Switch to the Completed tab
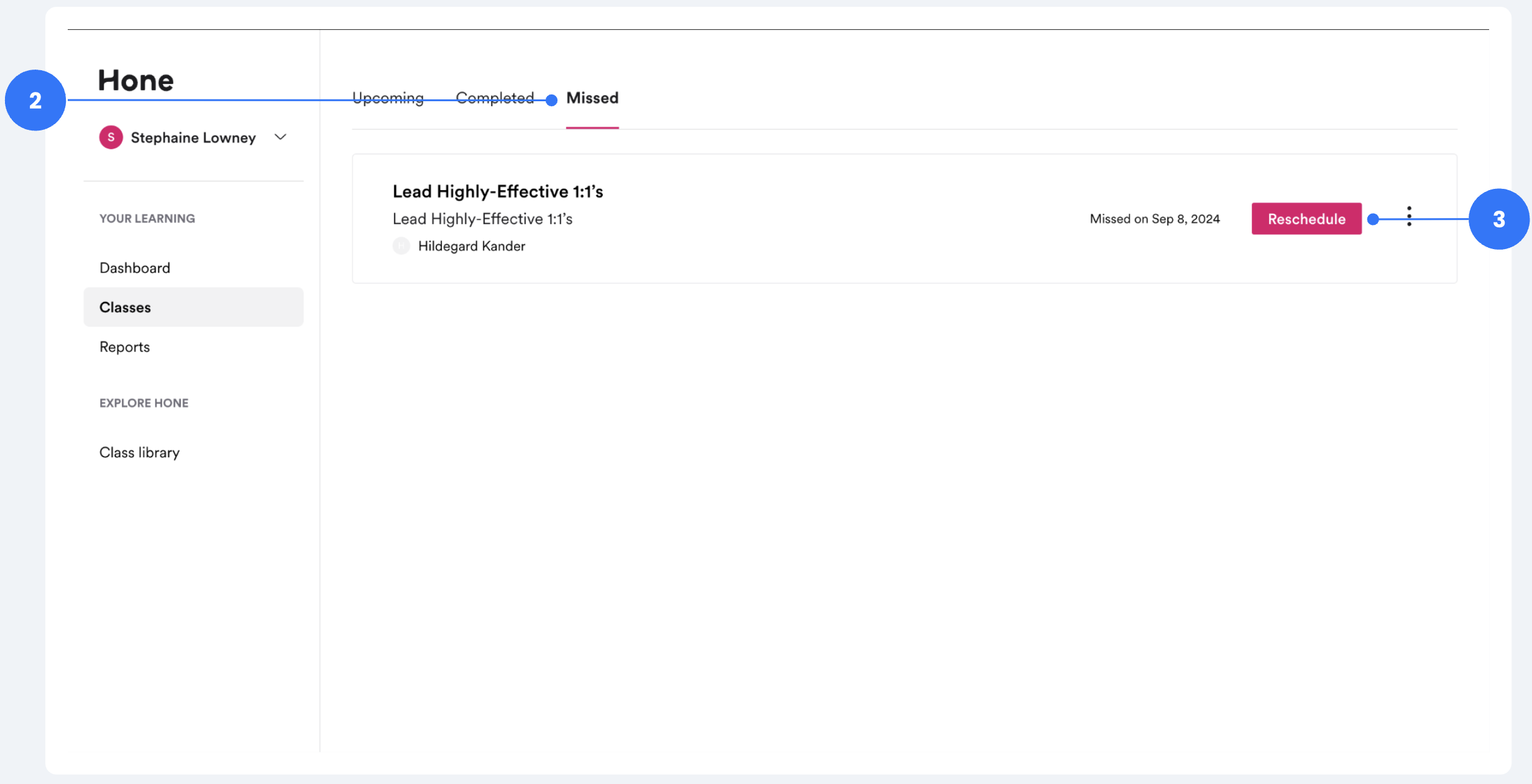1532x784 pixels. pos(495,98)
